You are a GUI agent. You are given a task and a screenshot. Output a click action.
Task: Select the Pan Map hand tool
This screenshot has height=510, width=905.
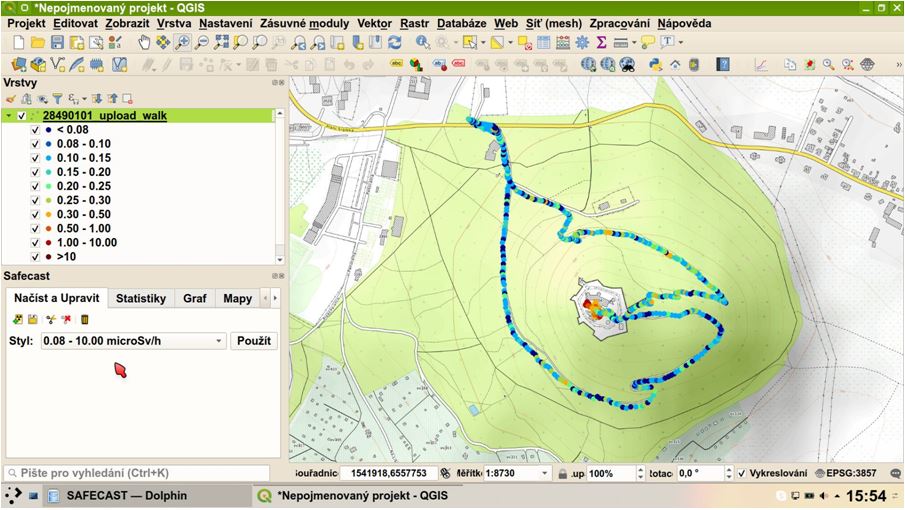tap(144, 42)
